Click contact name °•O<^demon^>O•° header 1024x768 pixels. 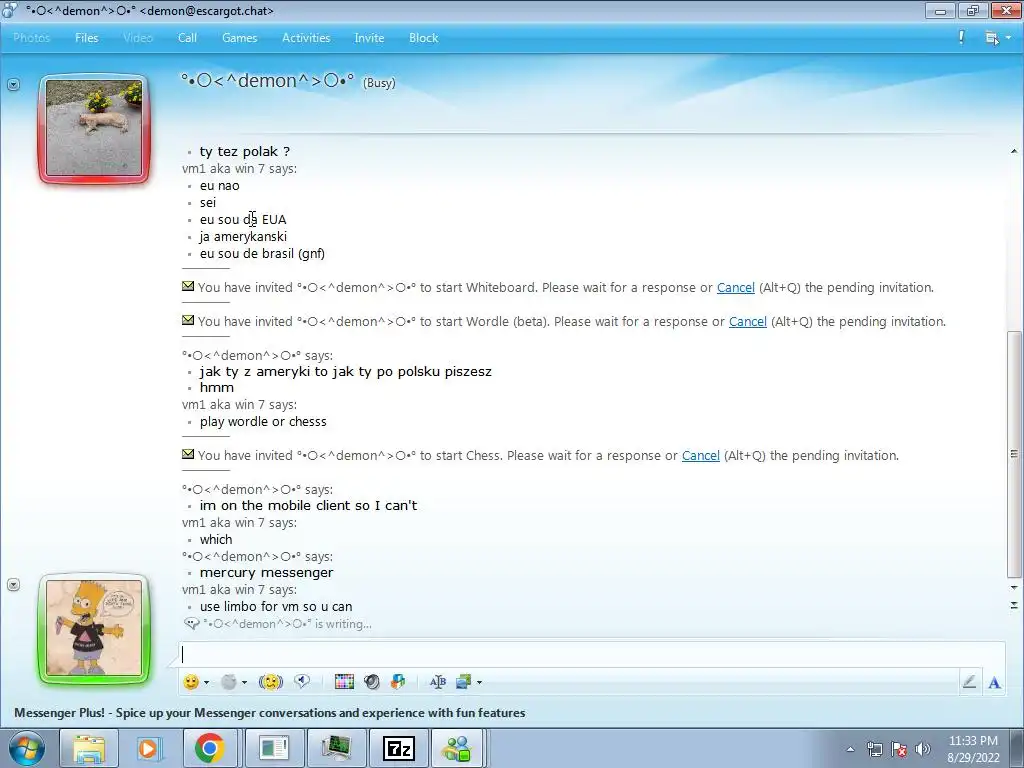click(268, 81)
